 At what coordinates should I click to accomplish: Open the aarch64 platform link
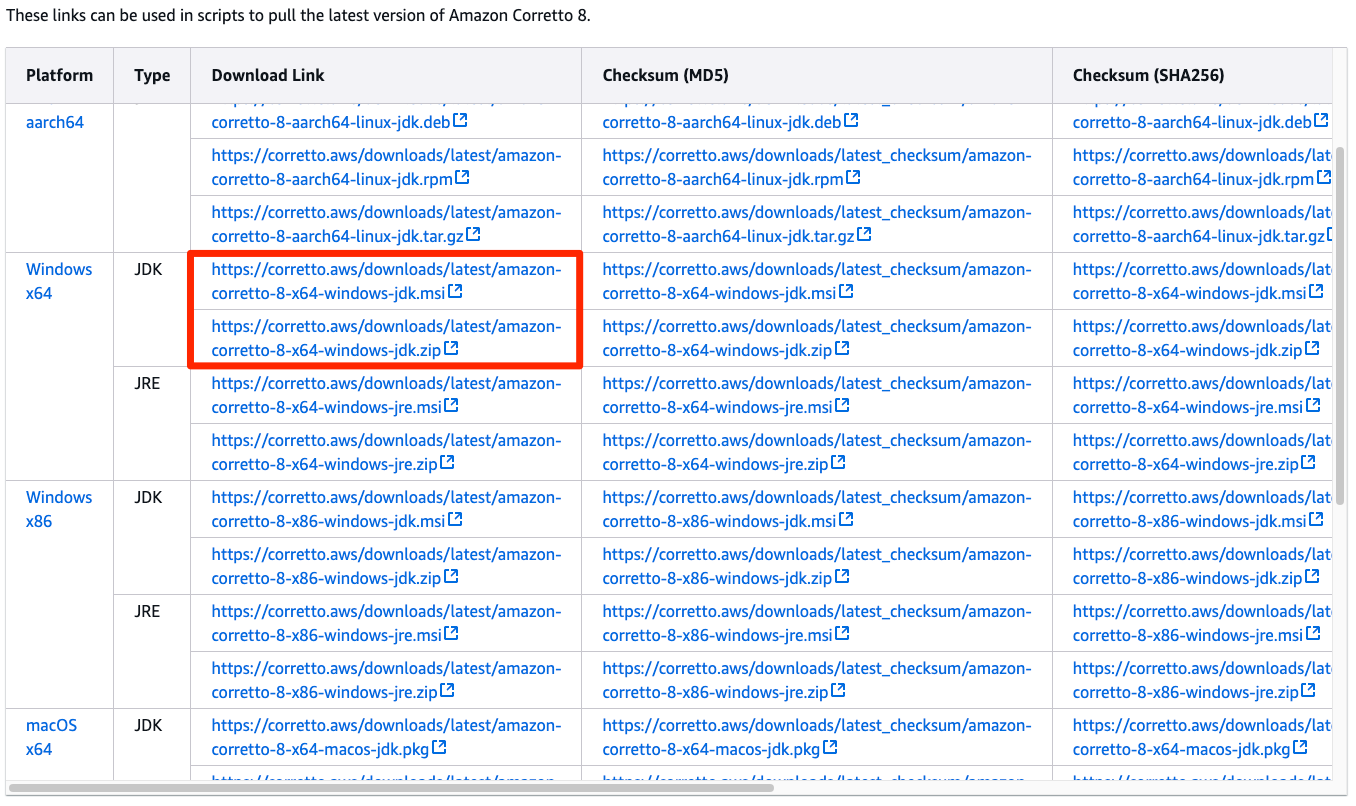point(55,122)
